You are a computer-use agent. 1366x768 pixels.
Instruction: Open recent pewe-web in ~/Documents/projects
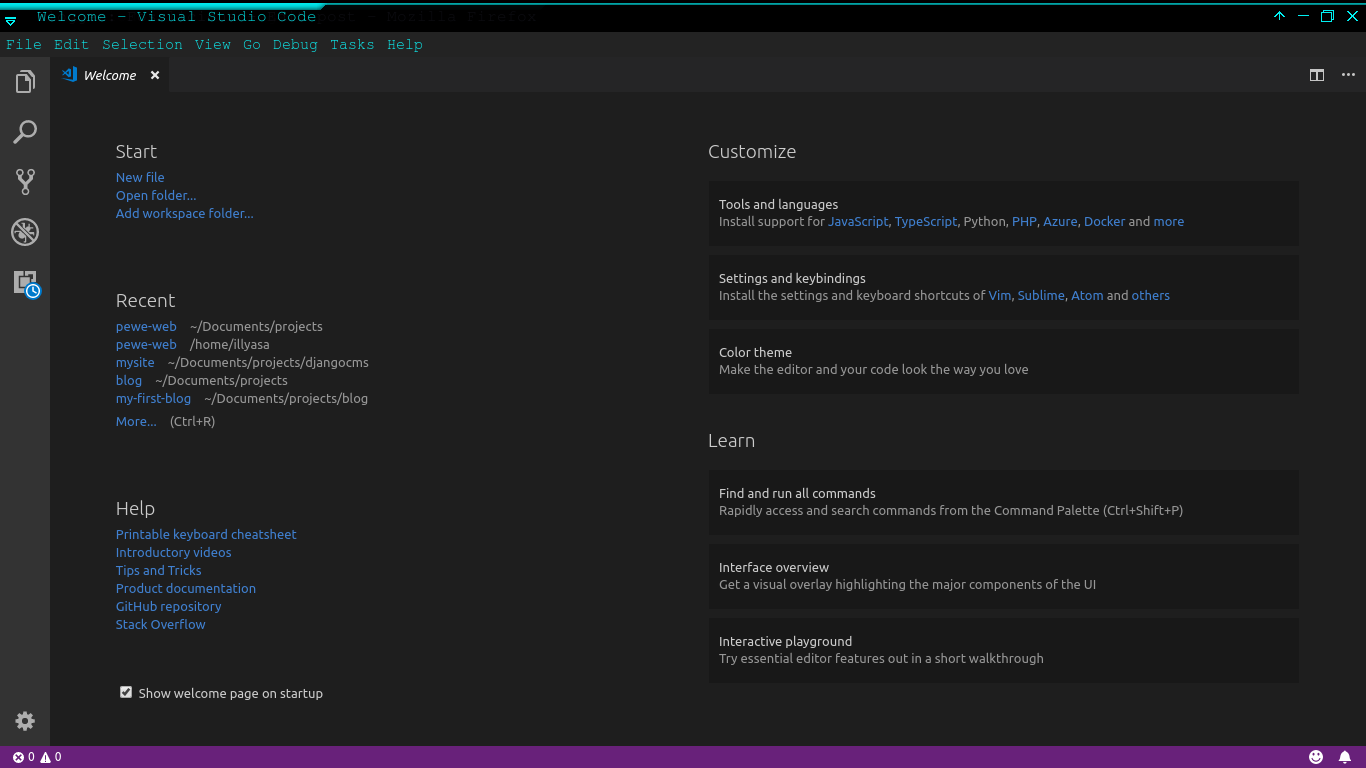146,326
